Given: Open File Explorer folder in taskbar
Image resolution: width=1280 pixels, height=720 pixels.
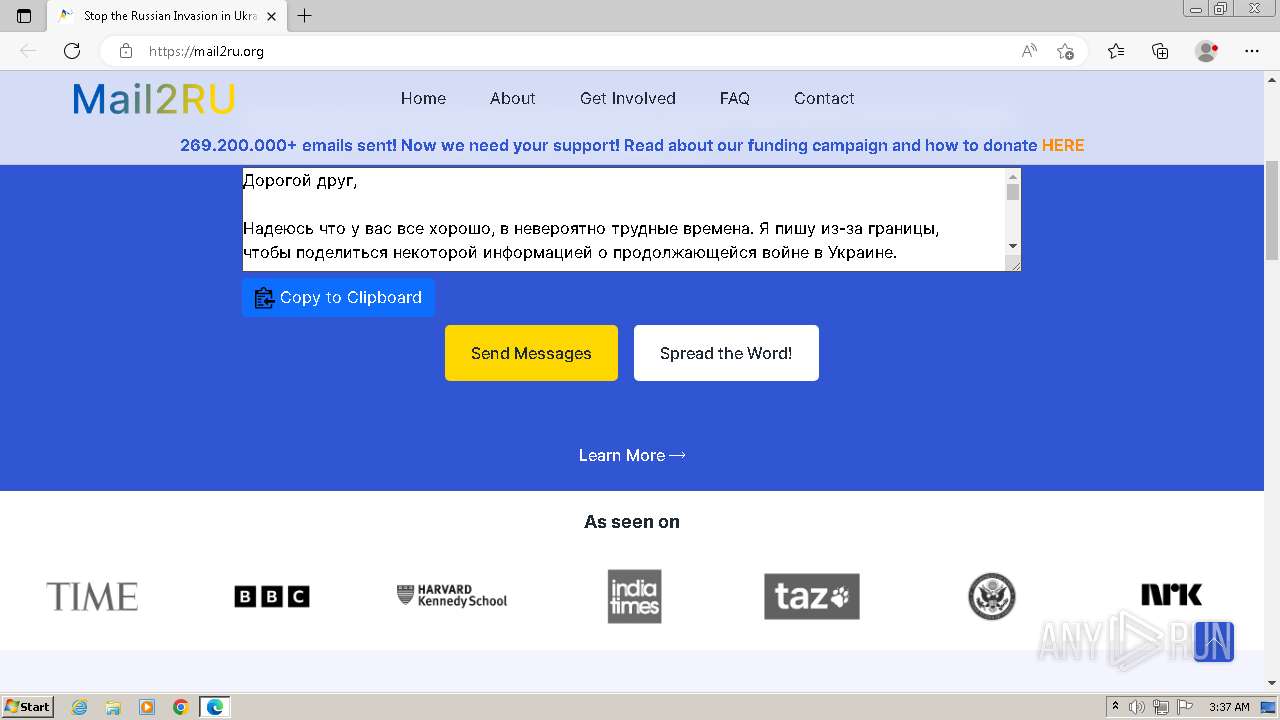Looking at the screenshot, I should click(x=113, y=707).
